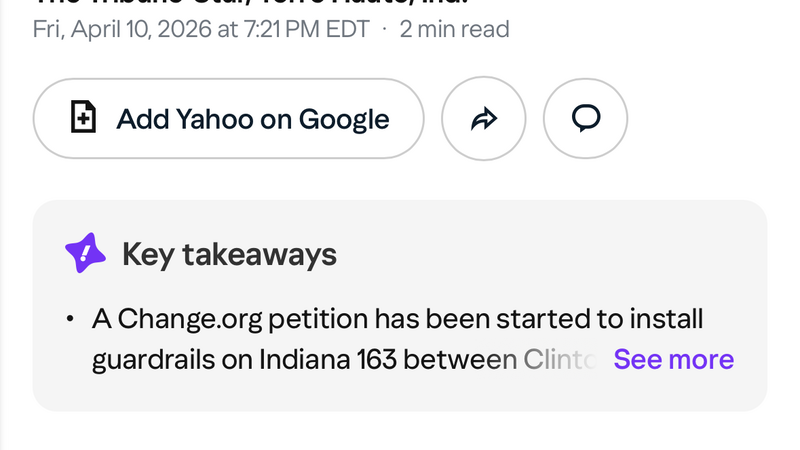The height and width of the screenshot is (450, 800).
Task: Click the word Google in the button label
Action: pos(344,119)
